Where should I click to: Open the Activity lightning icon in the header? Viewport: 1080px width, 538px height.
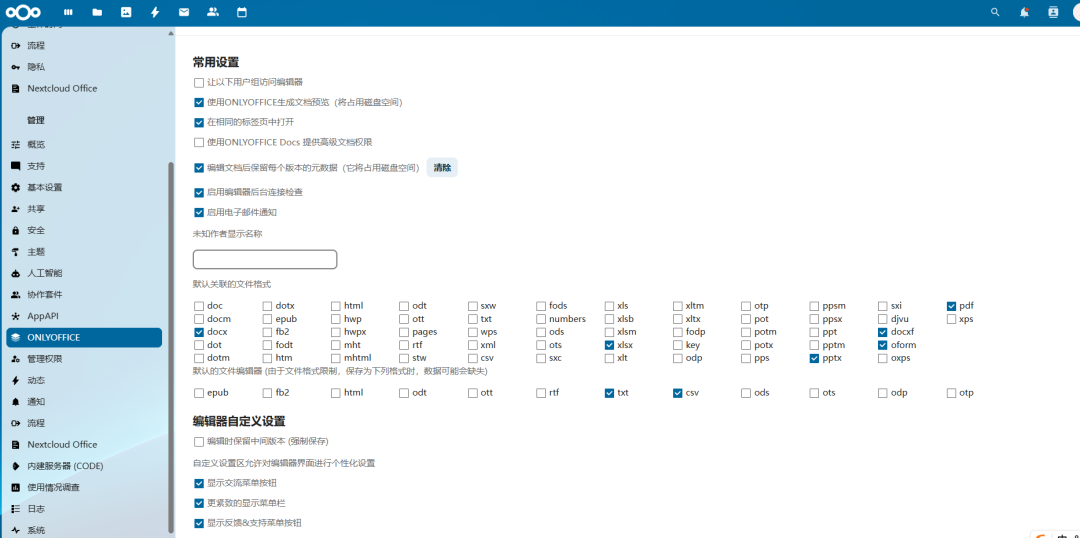(x=154, y=12)
